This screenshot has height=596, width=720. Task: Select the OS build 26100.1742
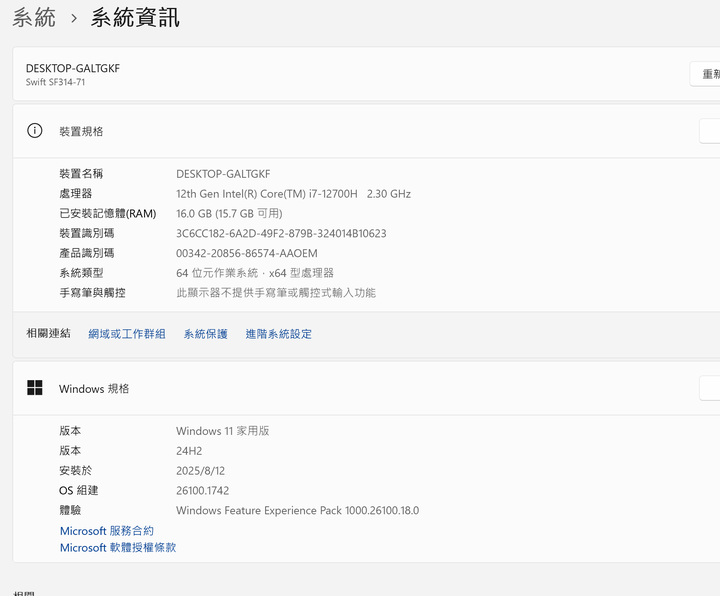point(202,490)
